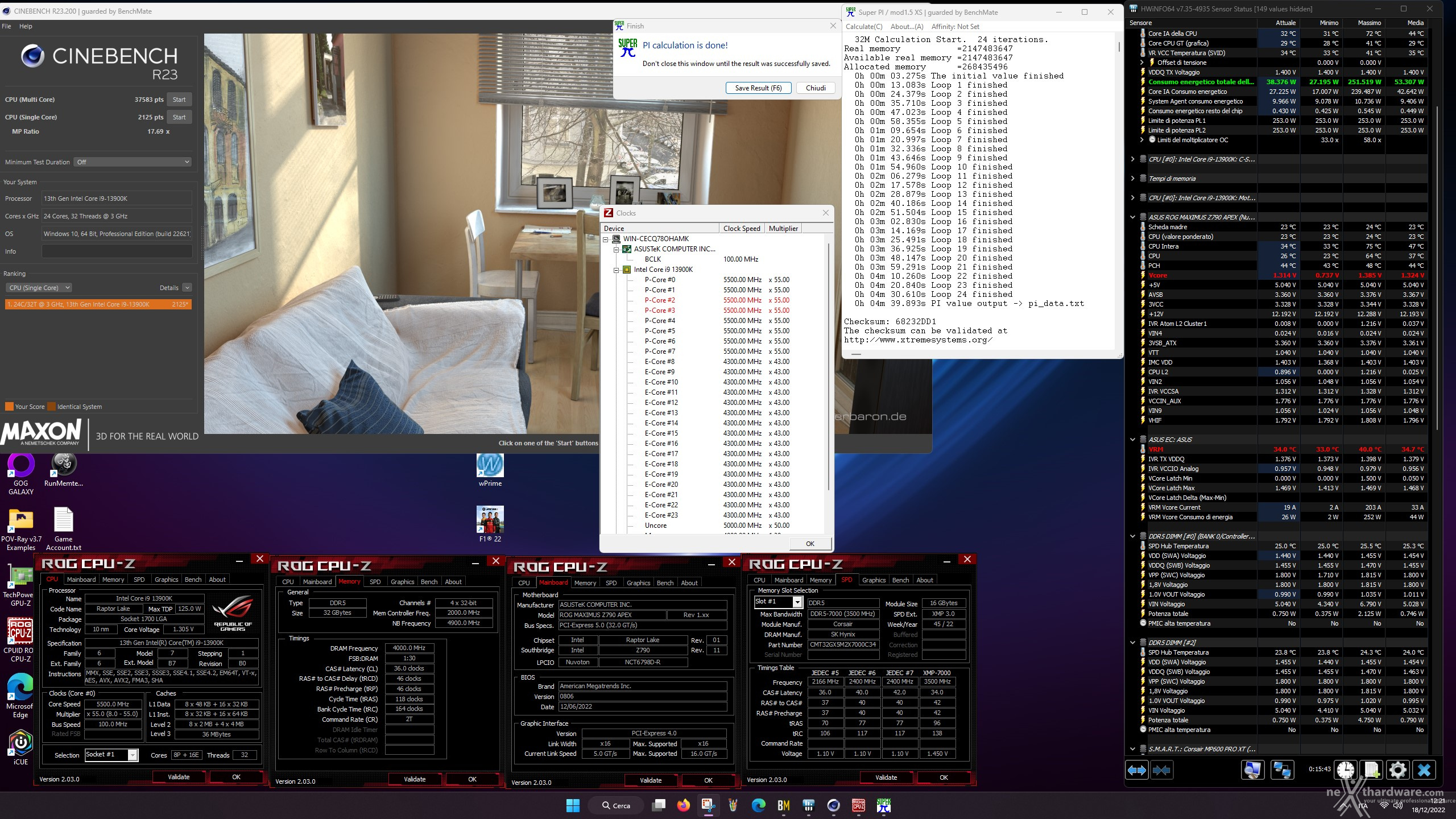This screenshot has height=819, width=1456.
Task: Collapse HWiNFO ASUS ROG MAXIMUS Z790 APEX group
Action: (1132, 217)
